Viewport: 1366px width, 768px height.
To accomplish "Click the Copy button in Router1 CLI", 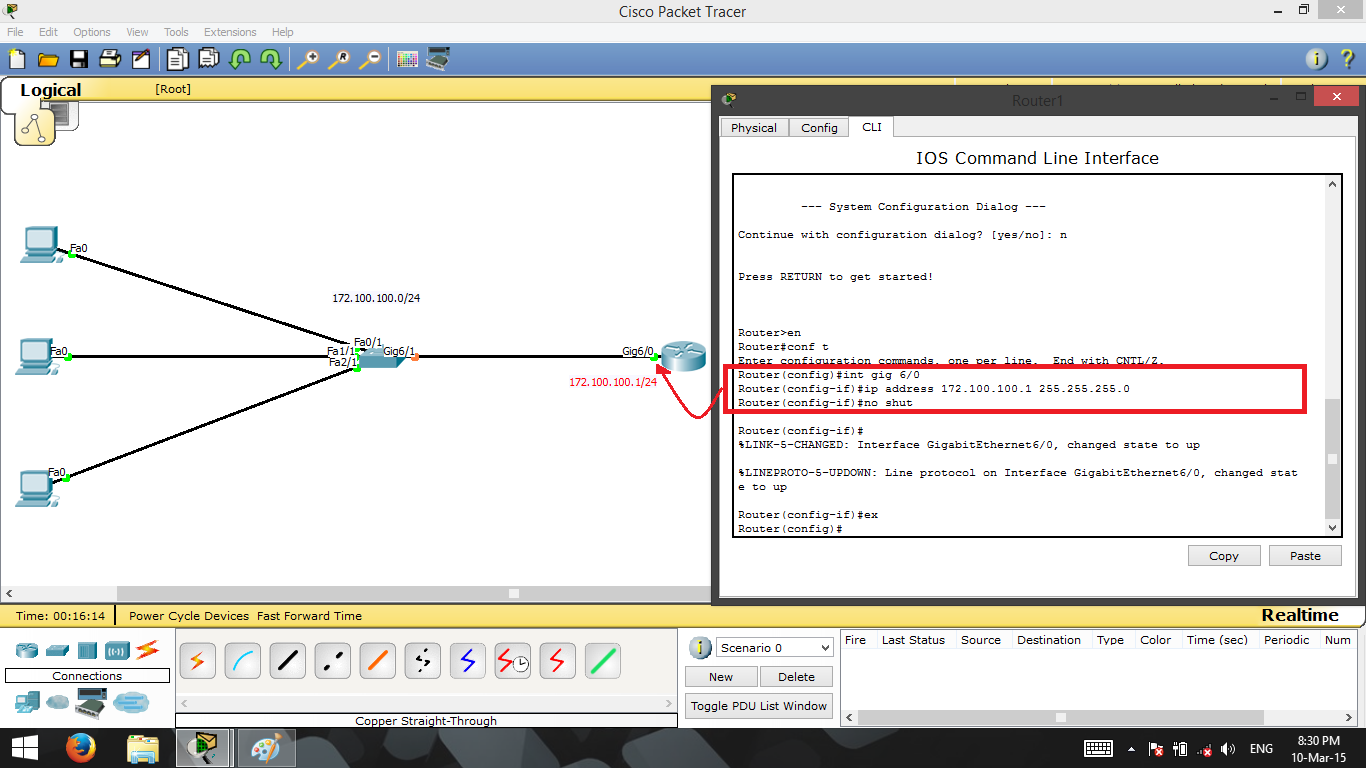I will coord(1224,556).
